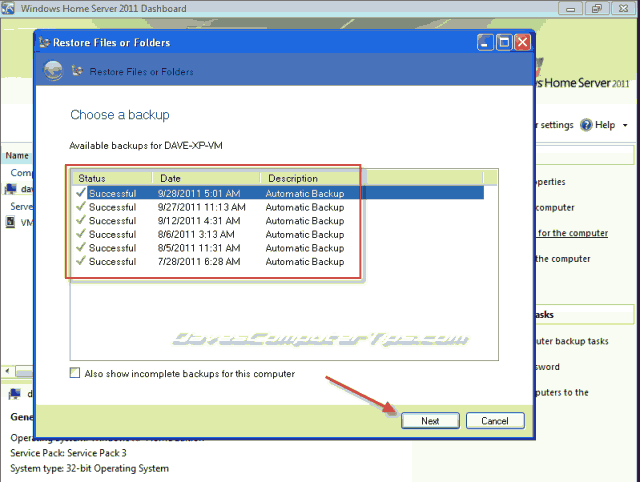Image resolution: width=640 pixels, height=482 pixels.
Task: Minimize the Dashboard window
Action: tap(570, 9)
